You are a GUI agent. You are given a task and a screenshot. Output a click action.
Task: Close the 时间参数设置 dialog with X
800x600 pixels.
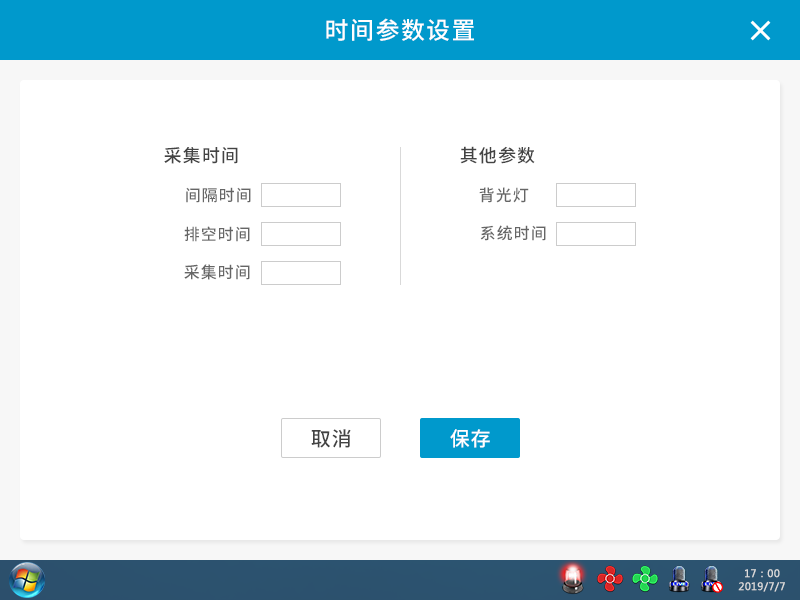(x=760, y=31)
